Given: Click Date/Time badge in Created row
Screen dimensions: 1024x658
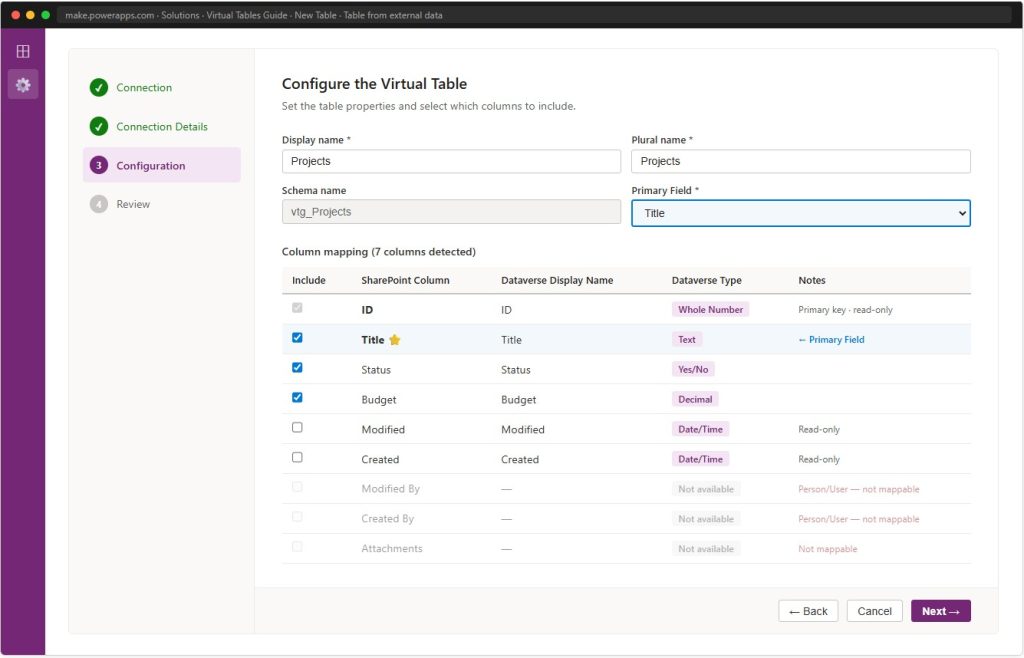Looking at the screenshot, I should (x=700, y=460).
